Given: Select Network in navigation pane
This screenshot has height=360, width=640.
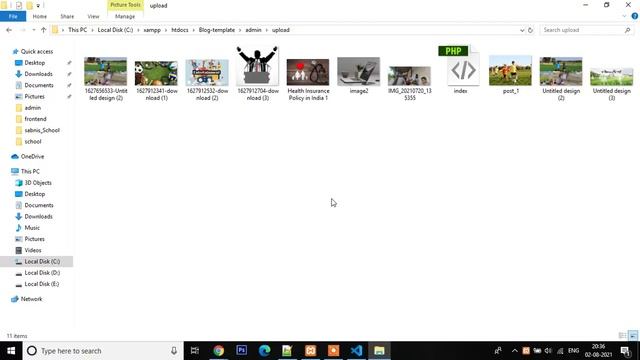Looking at the screenshot, I should click(x=31, y=299).
